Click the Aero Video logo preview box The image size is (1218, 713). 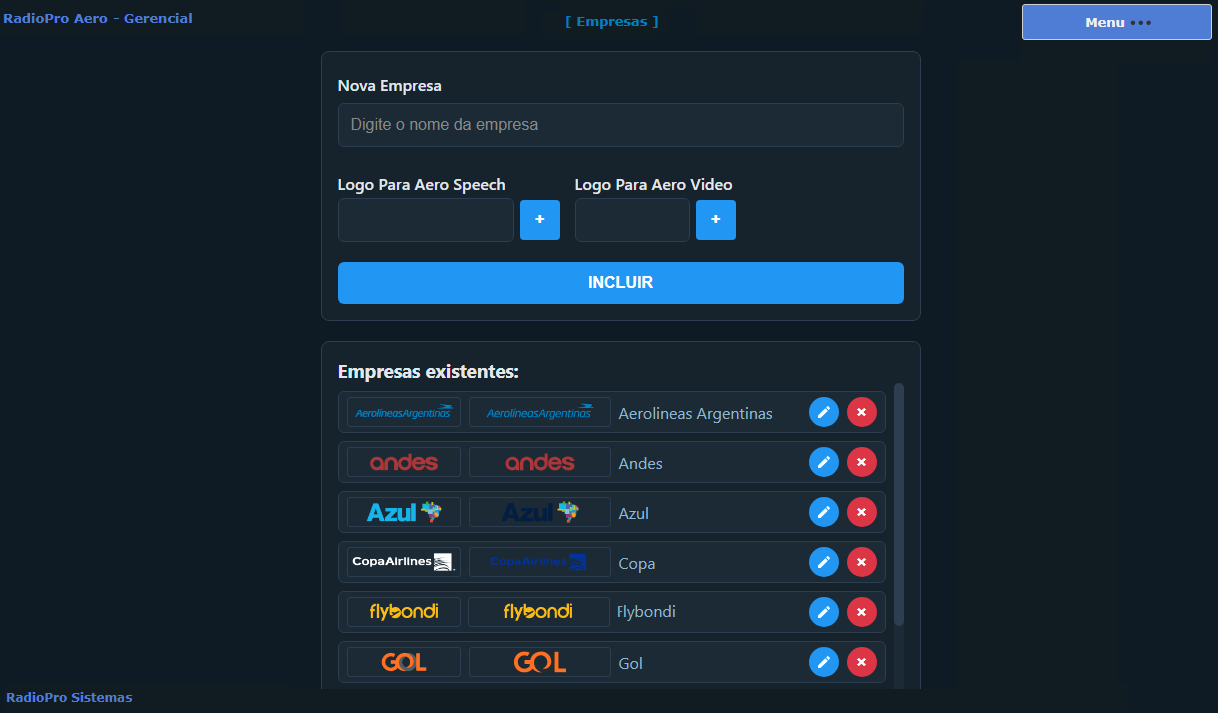pyautogui.click(x=632, y=220)
